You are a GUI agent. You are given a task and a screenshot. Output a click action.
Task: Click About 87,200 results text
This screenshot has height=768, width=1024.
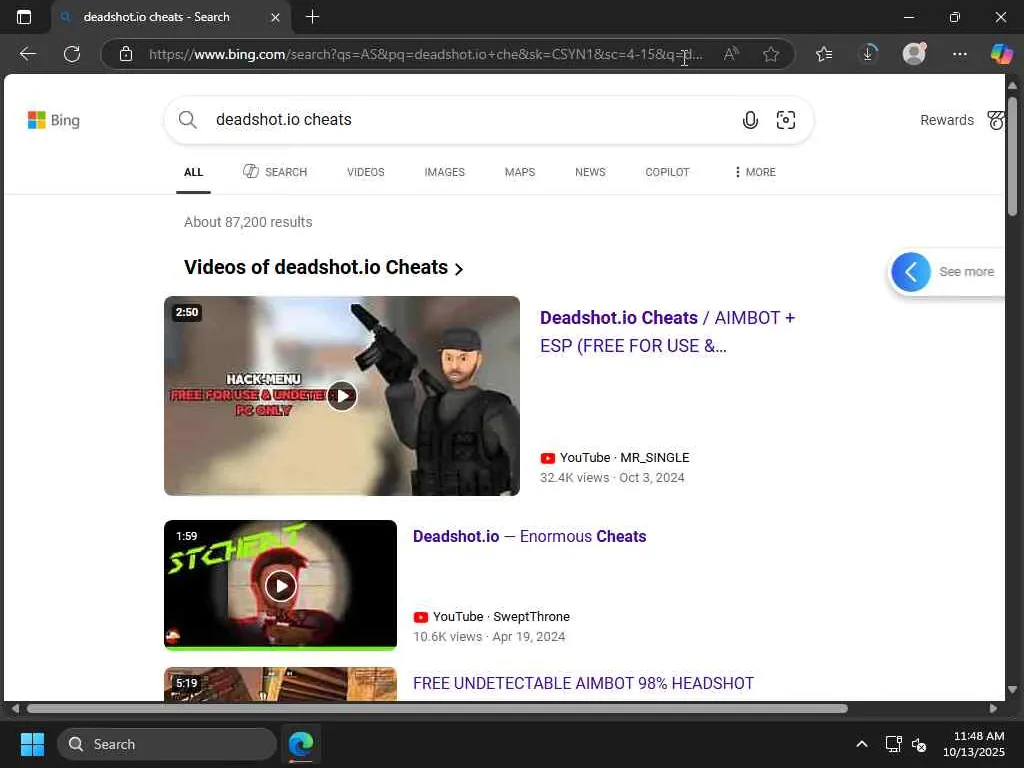(248, 222)
